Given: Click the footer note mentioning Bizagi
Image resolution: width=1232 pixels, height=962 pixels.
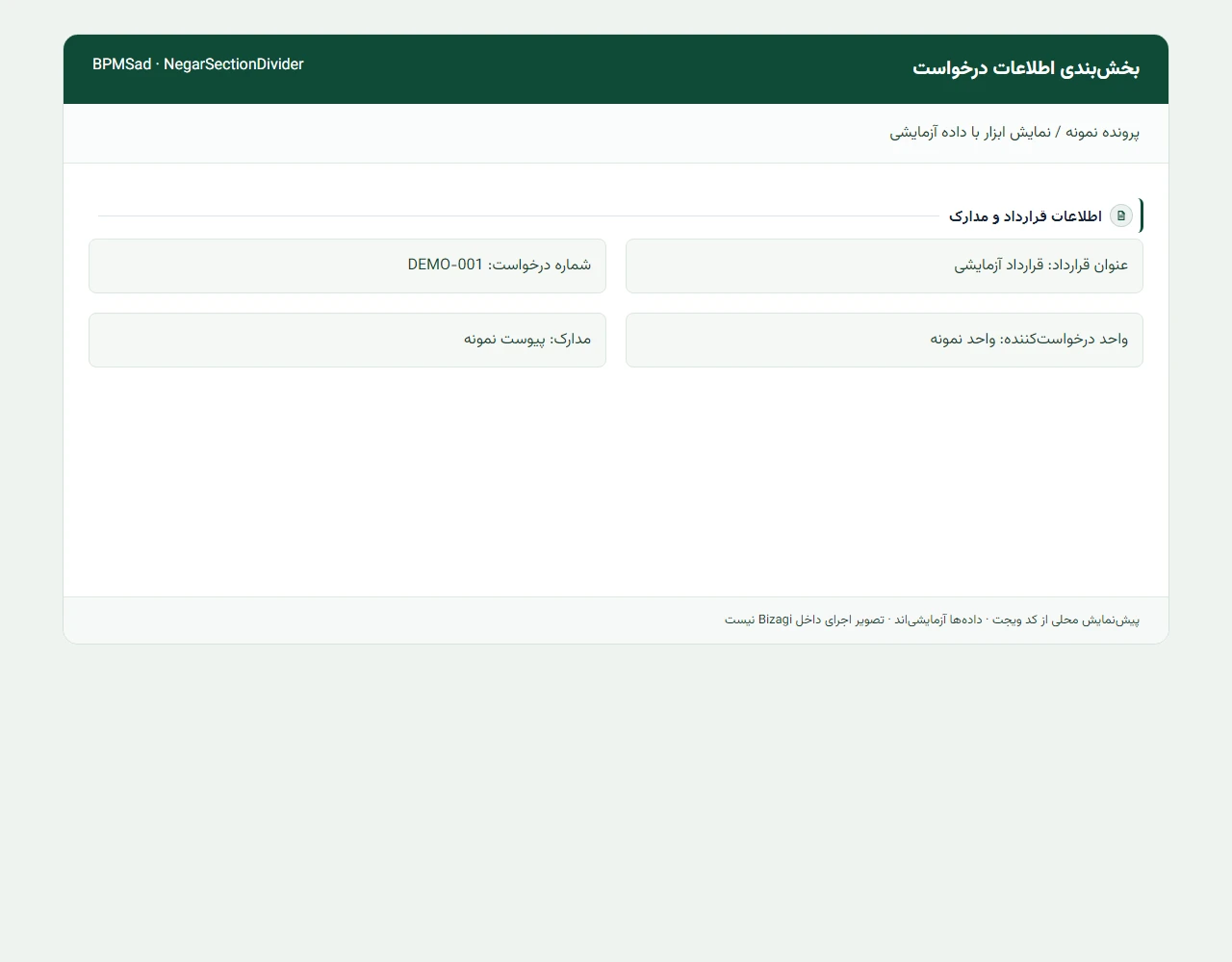Looking at the screenshot, I should (x=932, y=620).
